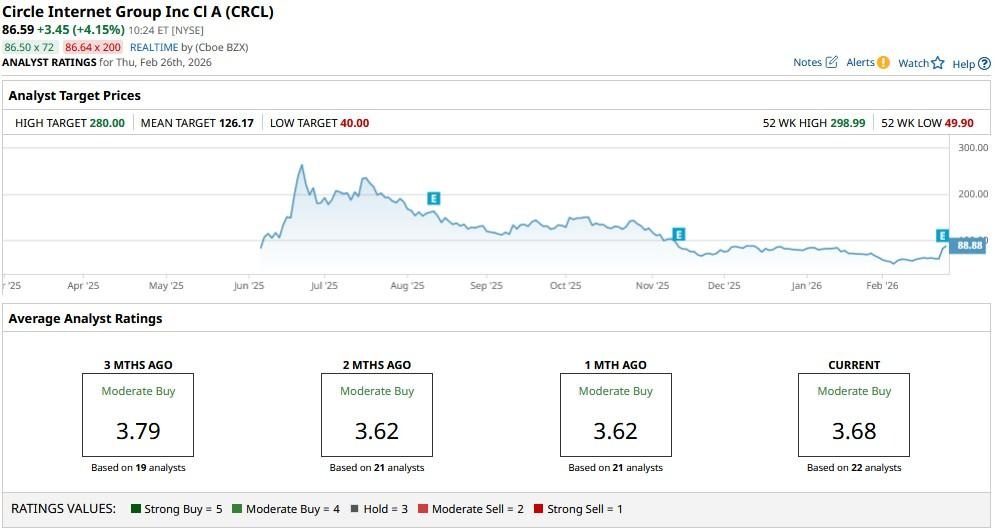Viewport: 995px width, 529px height.
Task: Click the Jul '25 axis label
Action: click(324, 285)
